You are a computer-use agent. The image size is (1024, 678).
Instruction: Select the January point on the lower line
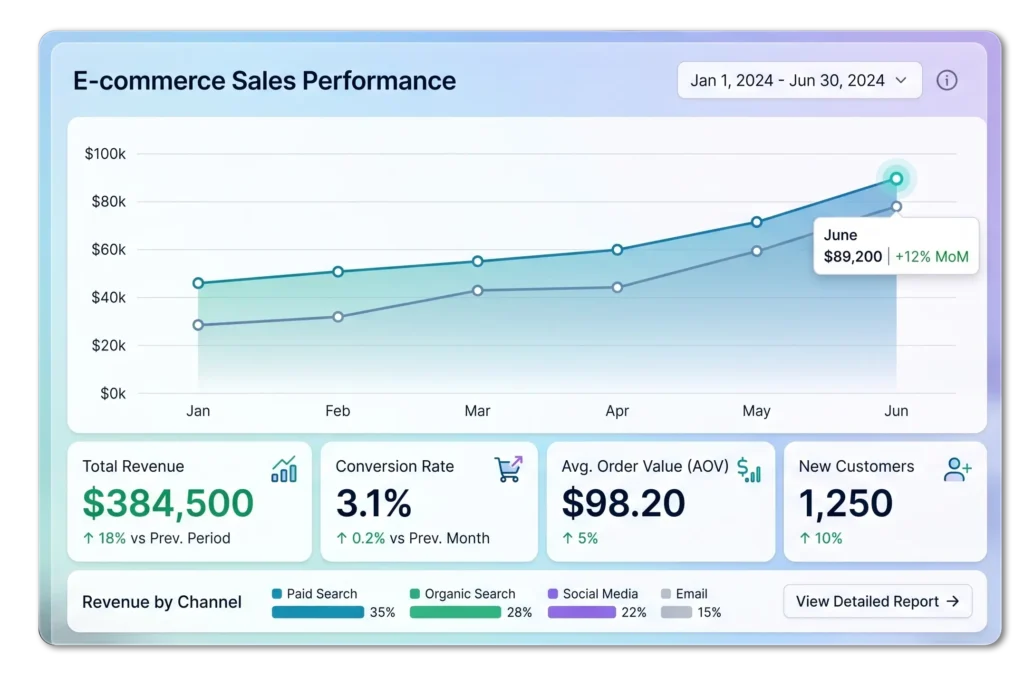(199, 325)
